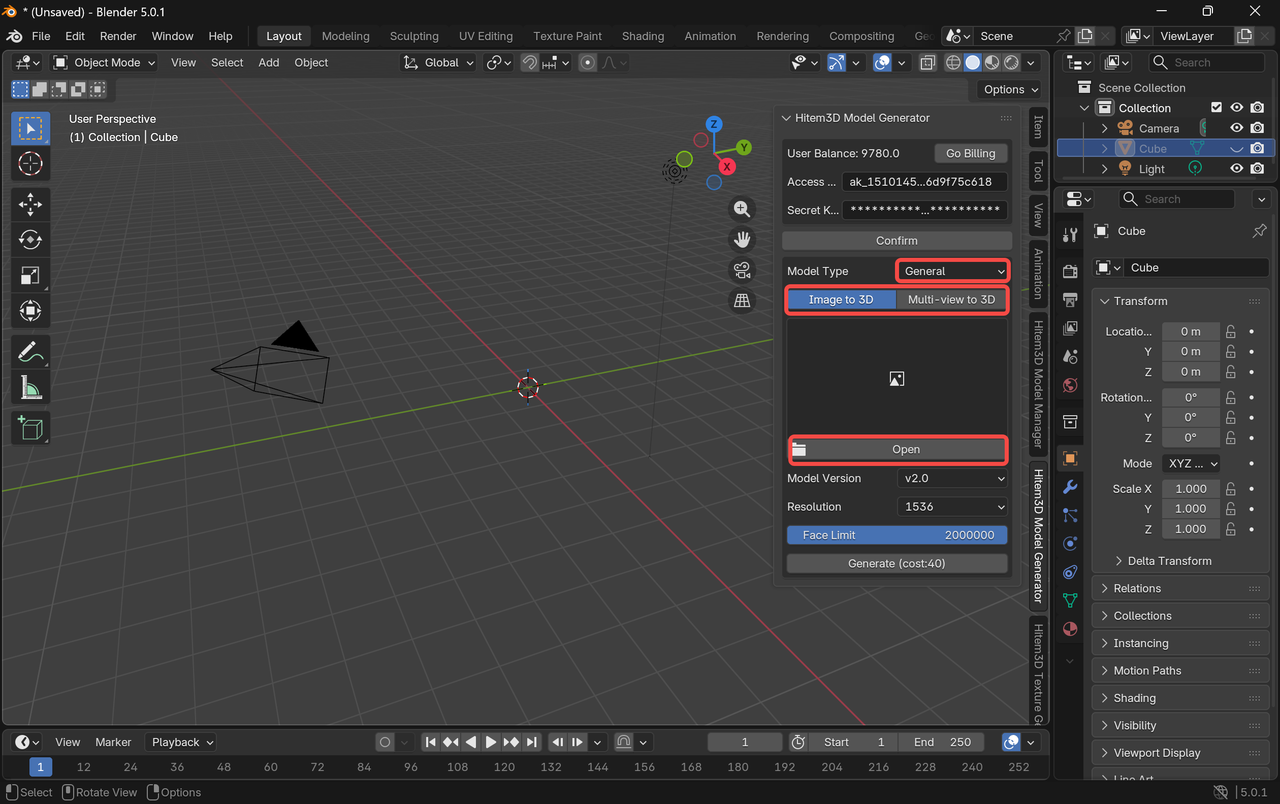The height and width of the screenshot is (804, 1280).
Task: Activate the Measure tool
Action: pyautogui.click(x=30, y=387)
